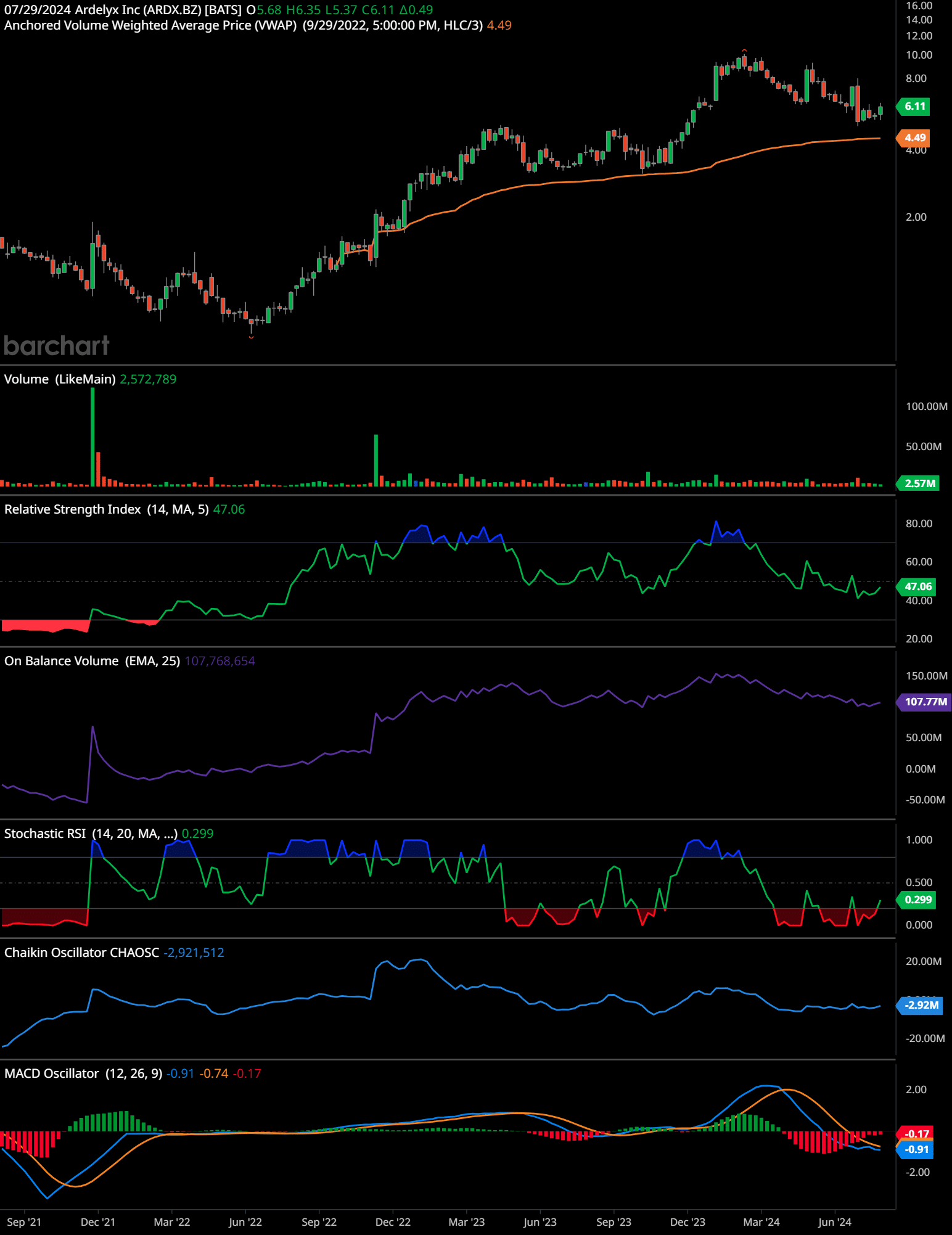Click the Jun '23 date axis label
Screen dimensions: 952x1235
(x=540, y=1222)
